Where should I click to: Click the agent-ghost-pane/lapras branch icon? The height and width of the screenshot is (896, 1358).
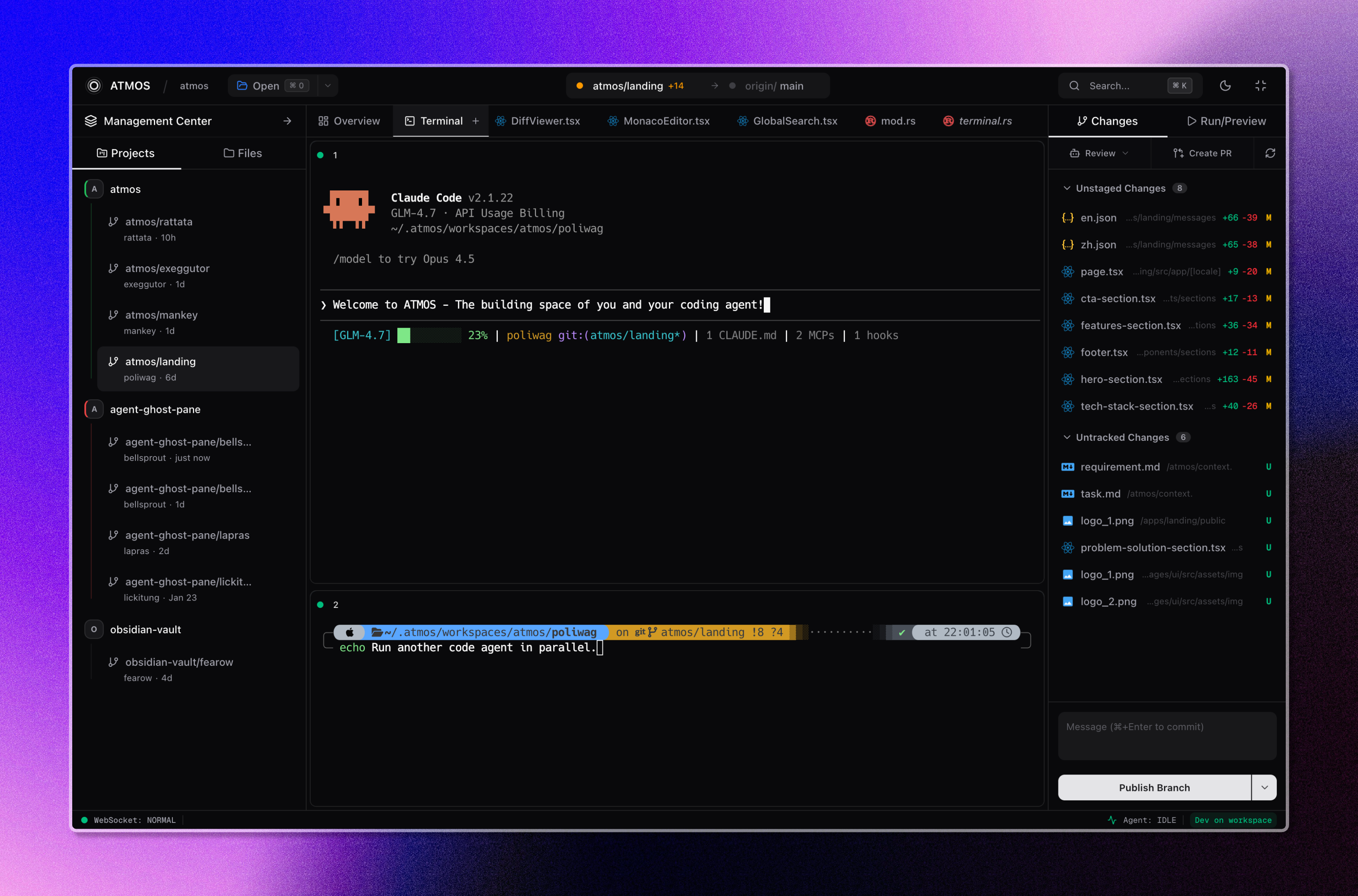point(113,535)
